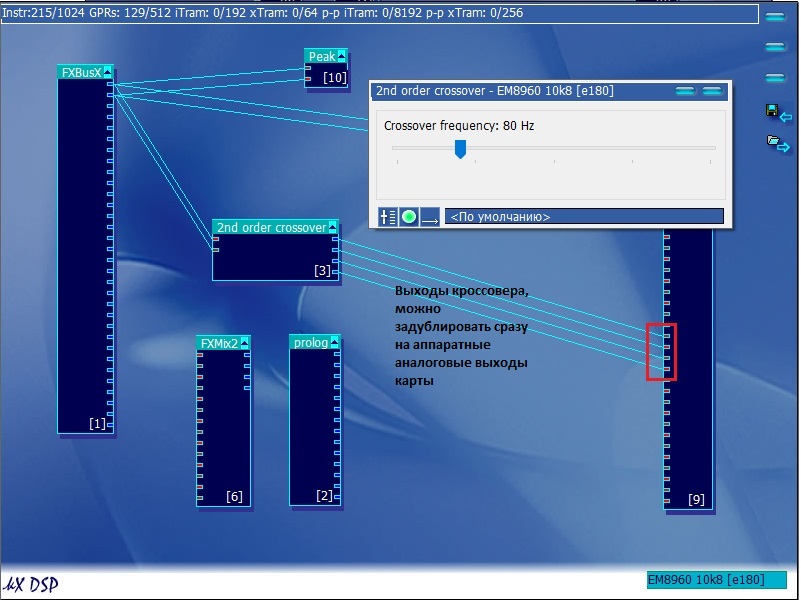The width and height of the screenshot is (801, 600).
Task: Collapse the prolog module with its arrow
Action: click(334, 342)
